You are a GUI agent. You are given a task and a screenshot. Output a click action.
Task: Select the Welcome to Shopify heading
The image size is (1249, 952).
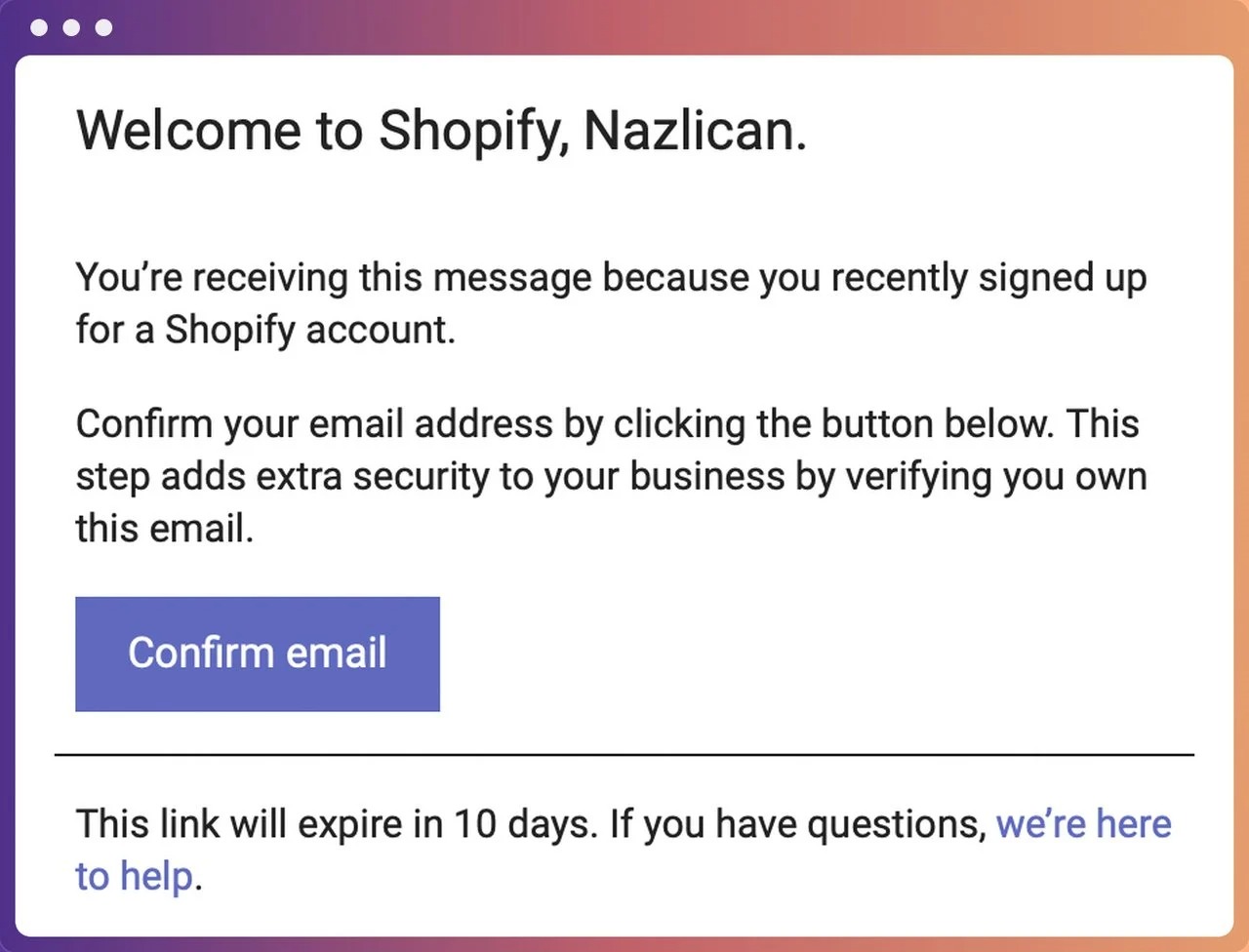pyautogui.click(x=441, y=132)
